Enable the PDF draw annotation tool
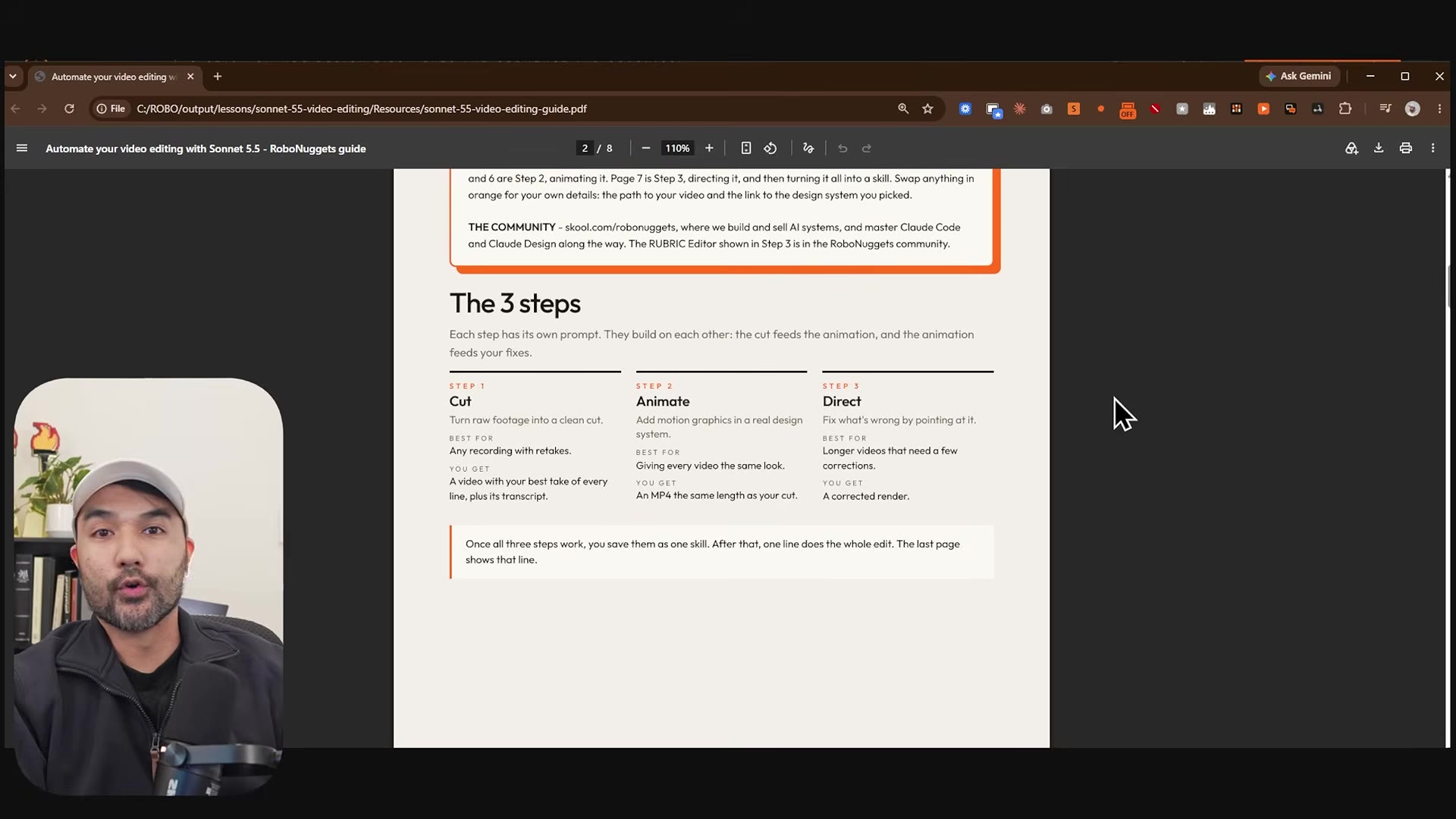This screenshot has width=1456, height=819. pos(808,148)
